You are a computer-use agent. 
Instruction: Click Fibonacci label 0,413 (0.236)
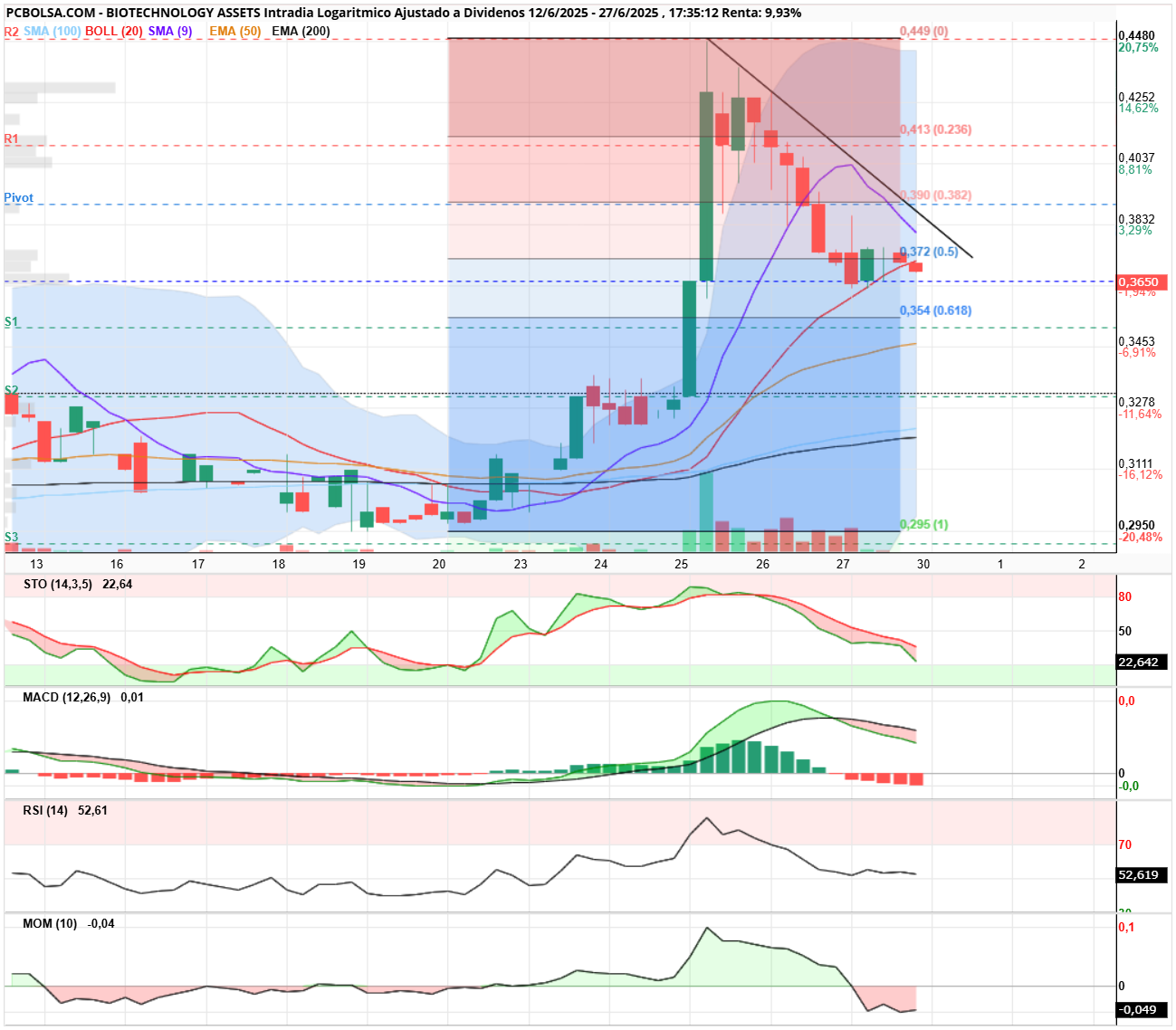(935, 129)
